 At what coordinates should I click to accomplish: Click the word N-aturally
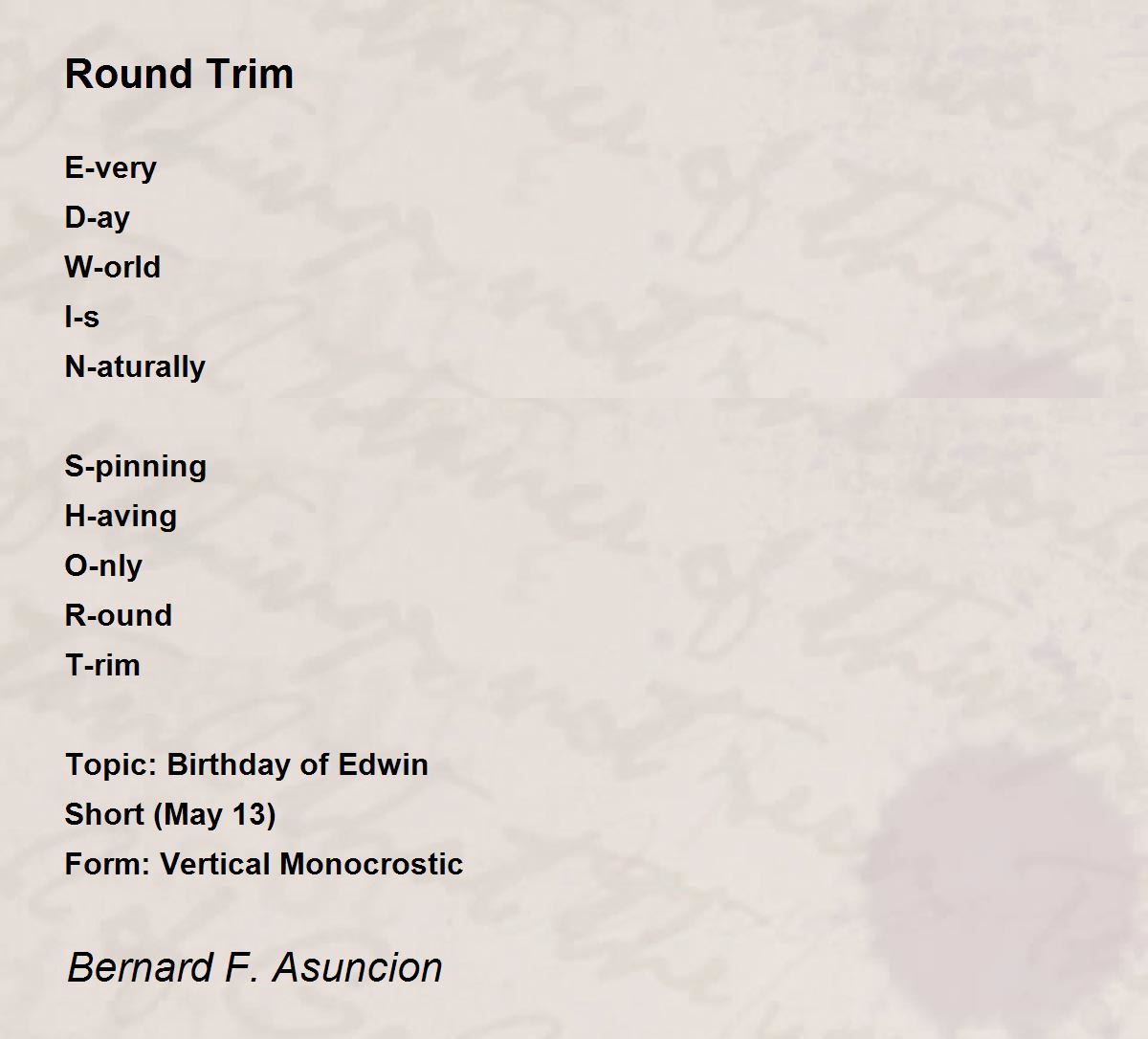(135, 367)
